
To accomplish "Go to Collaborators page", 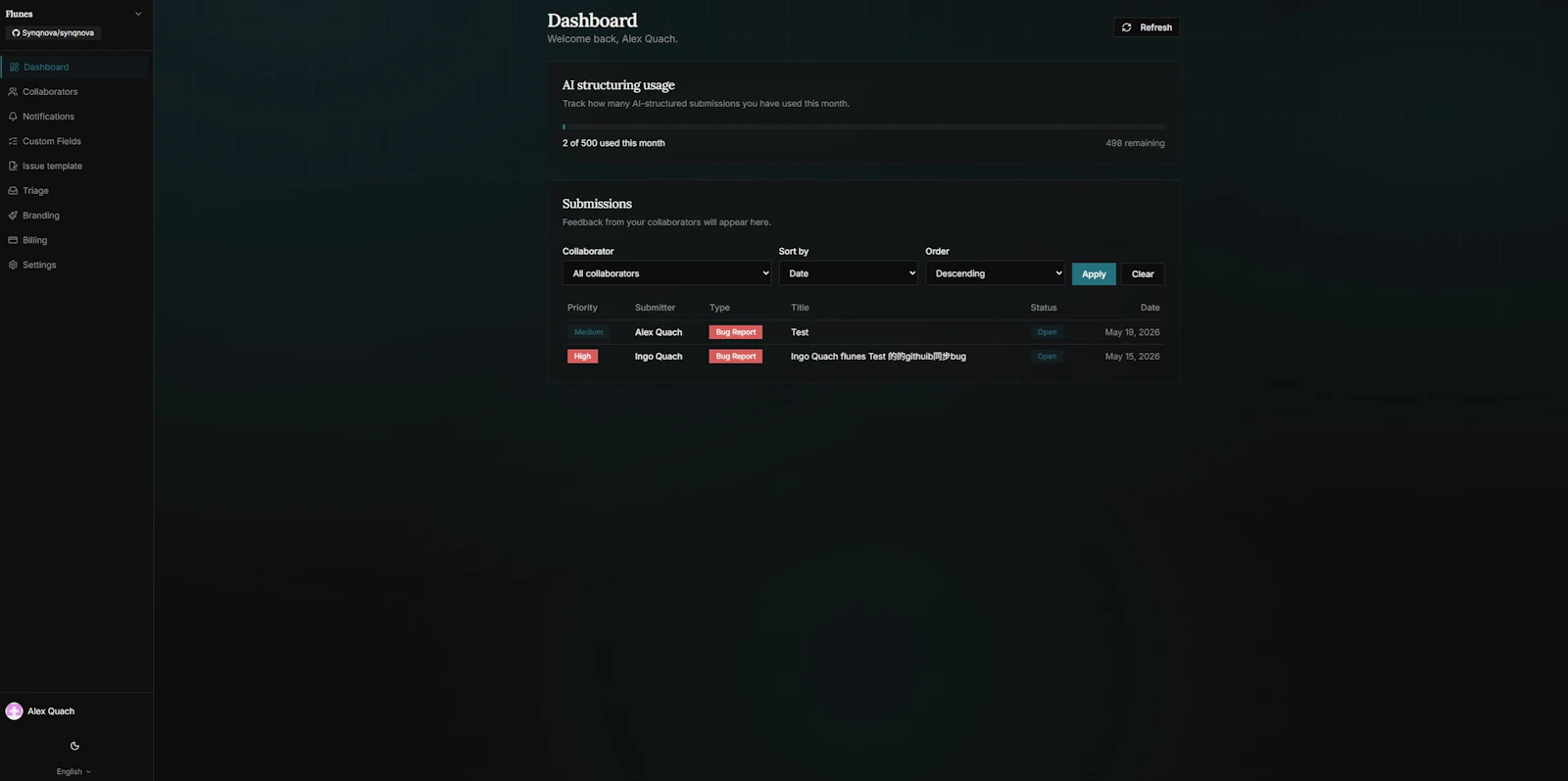I will [75, 92].
